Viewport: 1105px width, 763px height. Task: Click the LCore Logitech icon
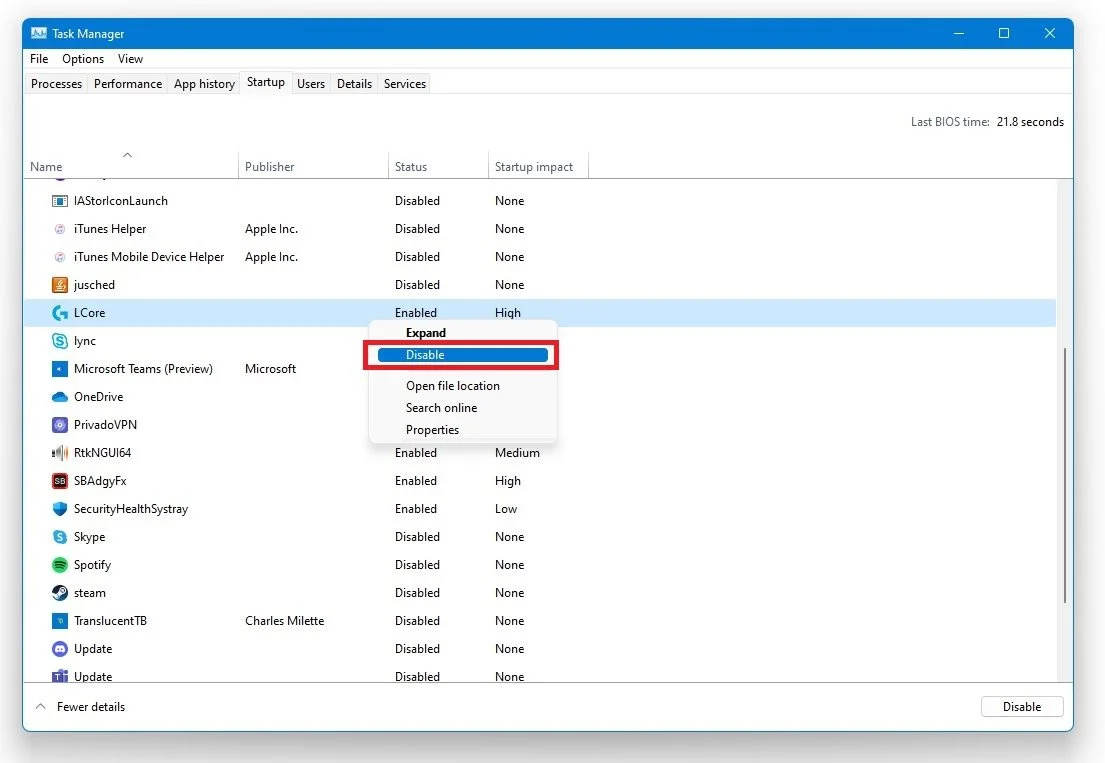click(60, 313)
